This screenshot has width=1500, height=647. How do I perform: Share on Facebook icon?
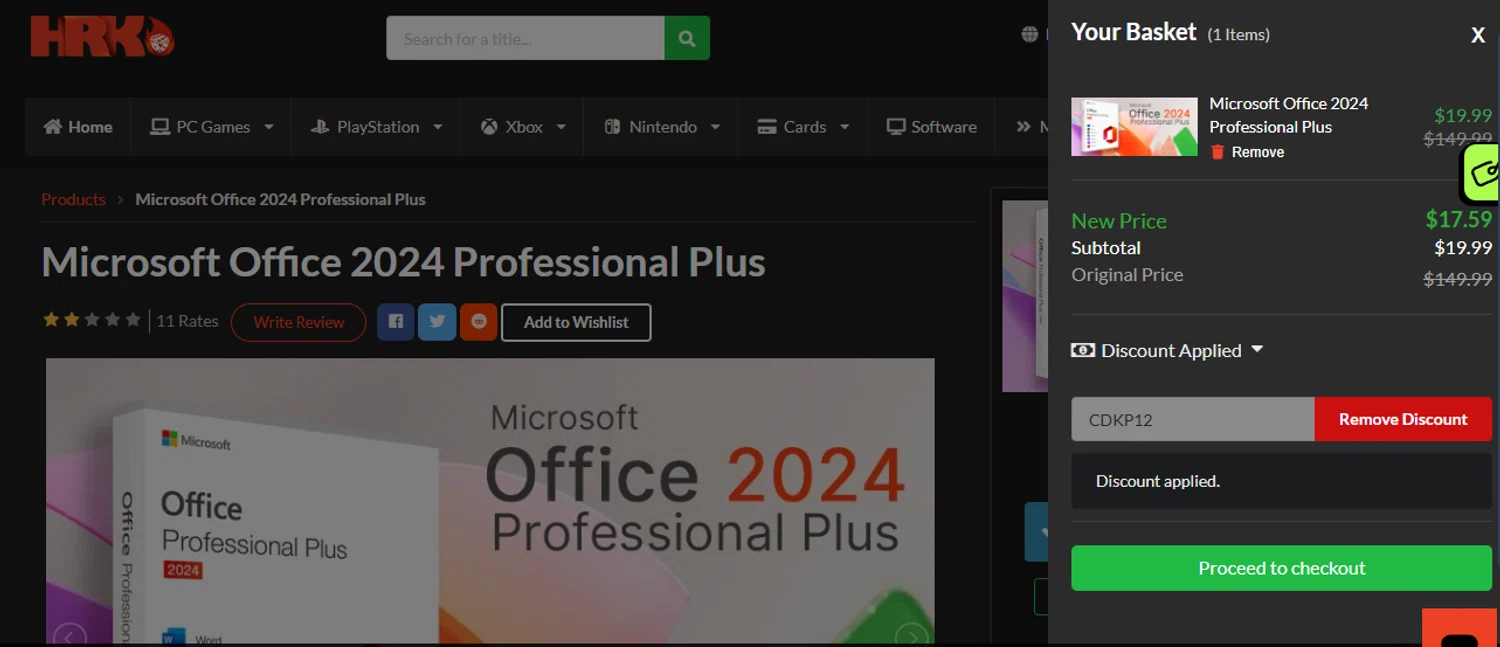(x=396, y=322)
